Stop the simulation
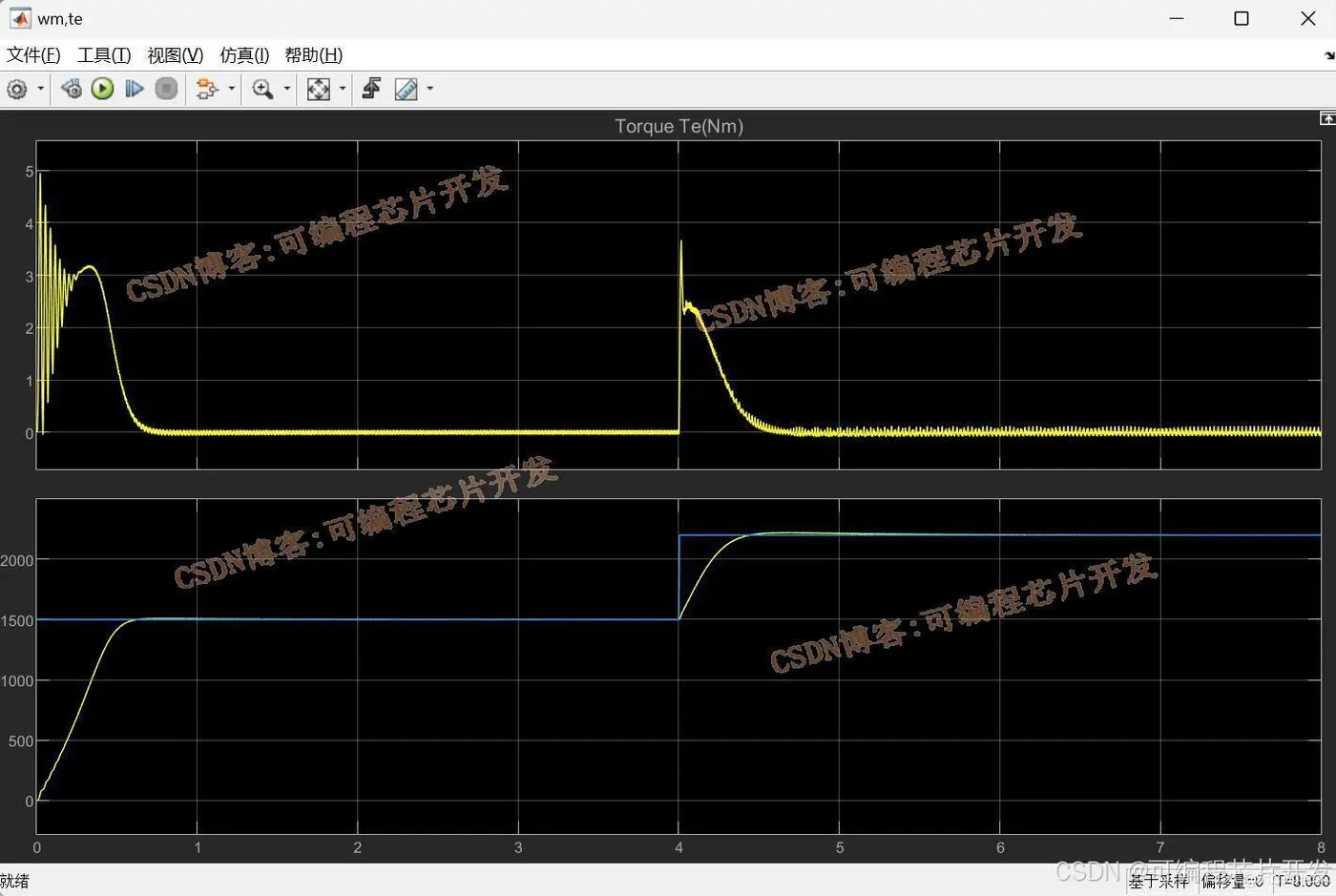This screenshot has height=896, width=1336. 166,89
